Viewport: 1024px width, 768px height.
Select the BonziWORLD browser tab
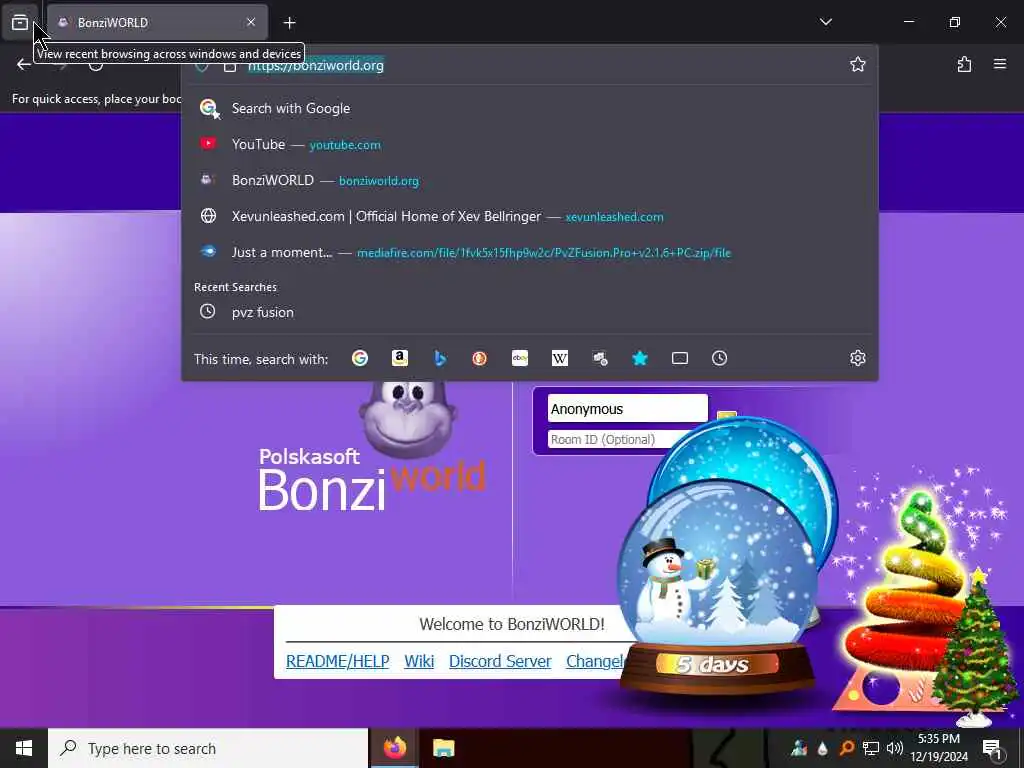click(157, 23)
